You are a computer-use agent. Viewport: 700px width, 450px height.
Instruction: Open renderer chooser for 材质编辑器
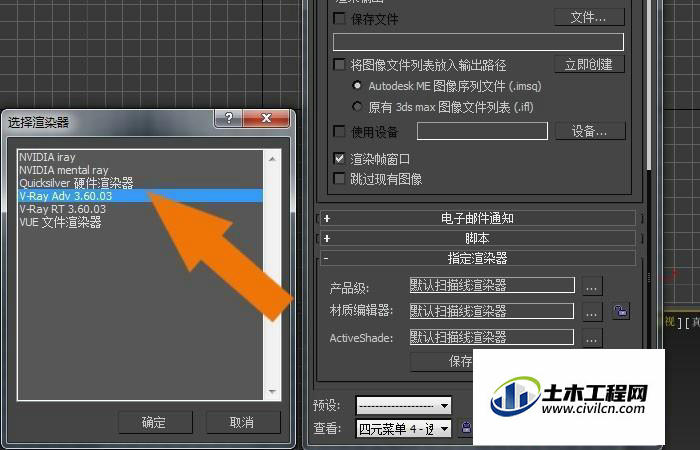[592, 313]
